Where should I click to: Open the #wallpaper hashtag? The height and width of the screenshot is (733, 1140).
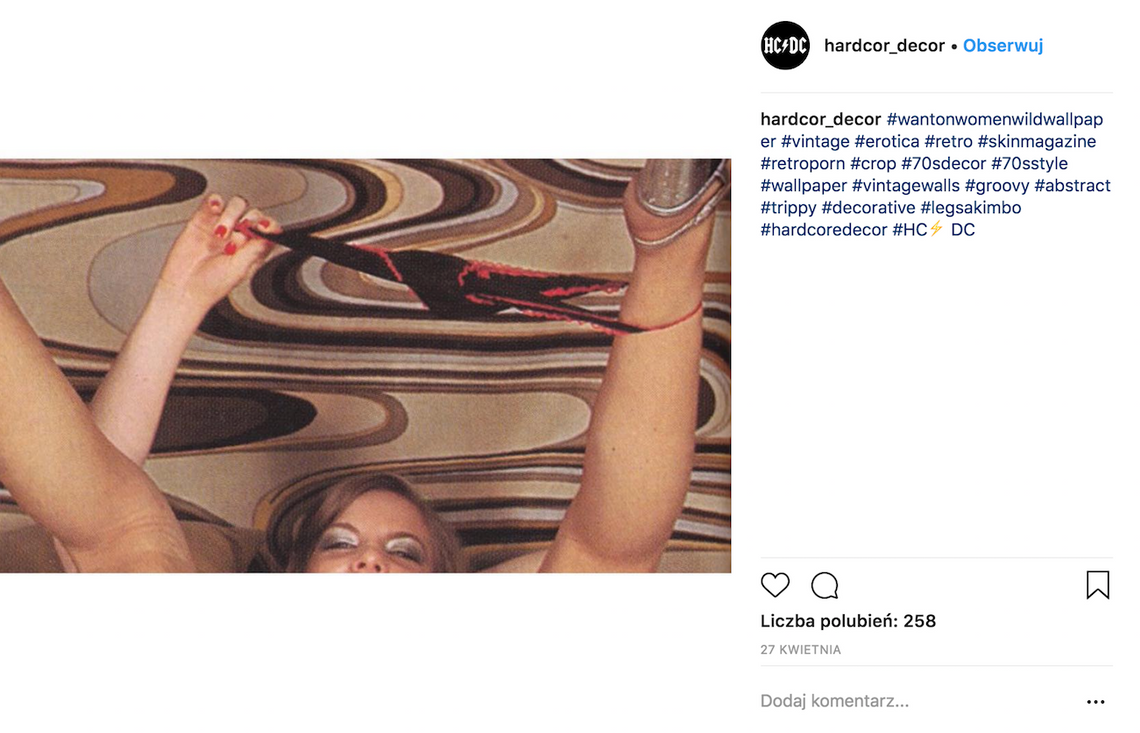(x=803, y=185)
